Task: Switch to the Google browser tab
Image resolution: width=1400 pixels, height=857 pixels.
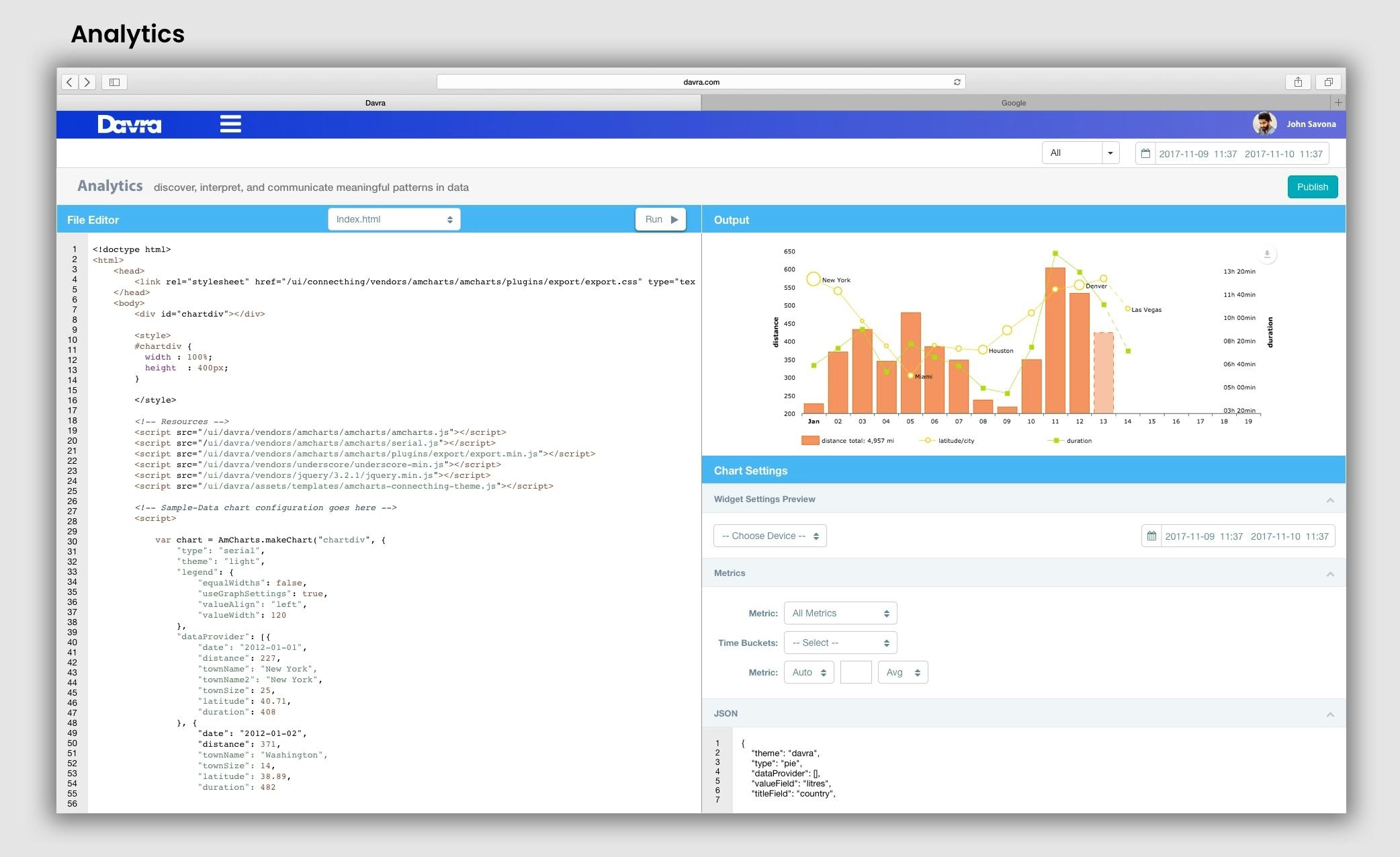Action: click(x=1013, y=102)
